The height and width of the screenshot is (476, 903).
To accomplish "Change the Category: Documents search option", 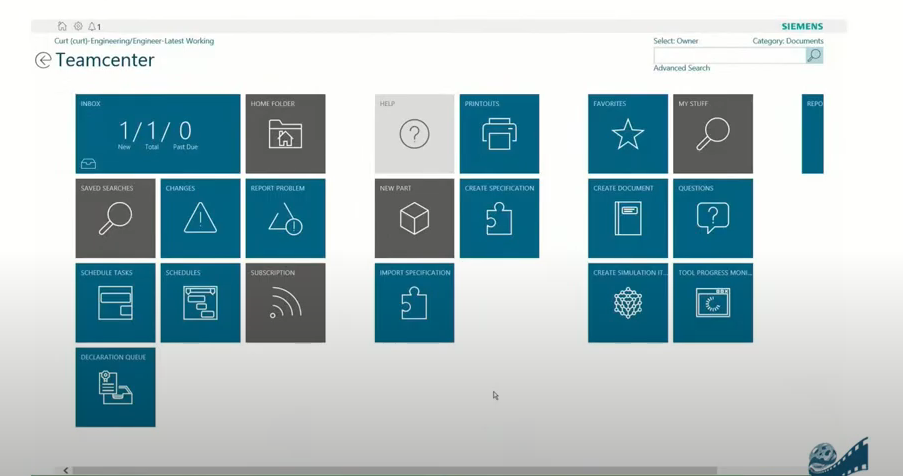I will tap(788, 41).
